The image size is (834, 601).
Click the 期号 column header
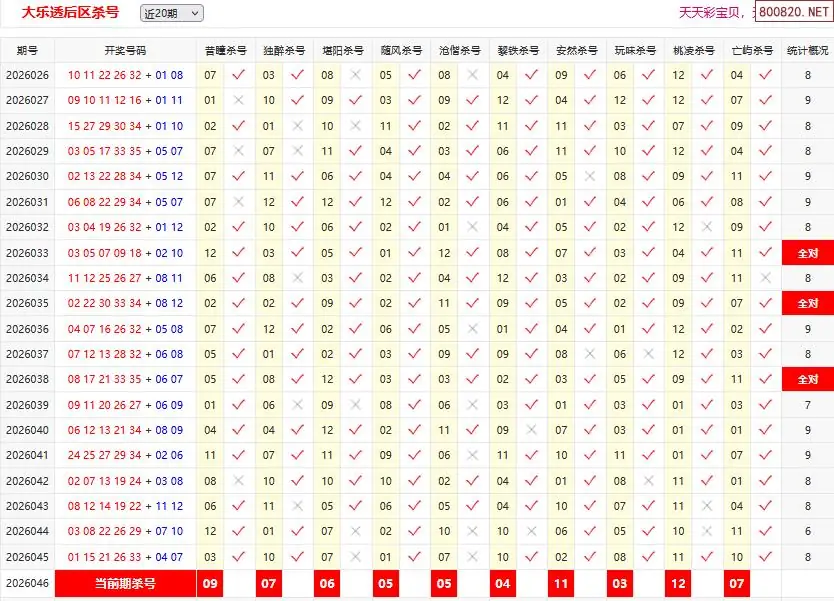27,50
